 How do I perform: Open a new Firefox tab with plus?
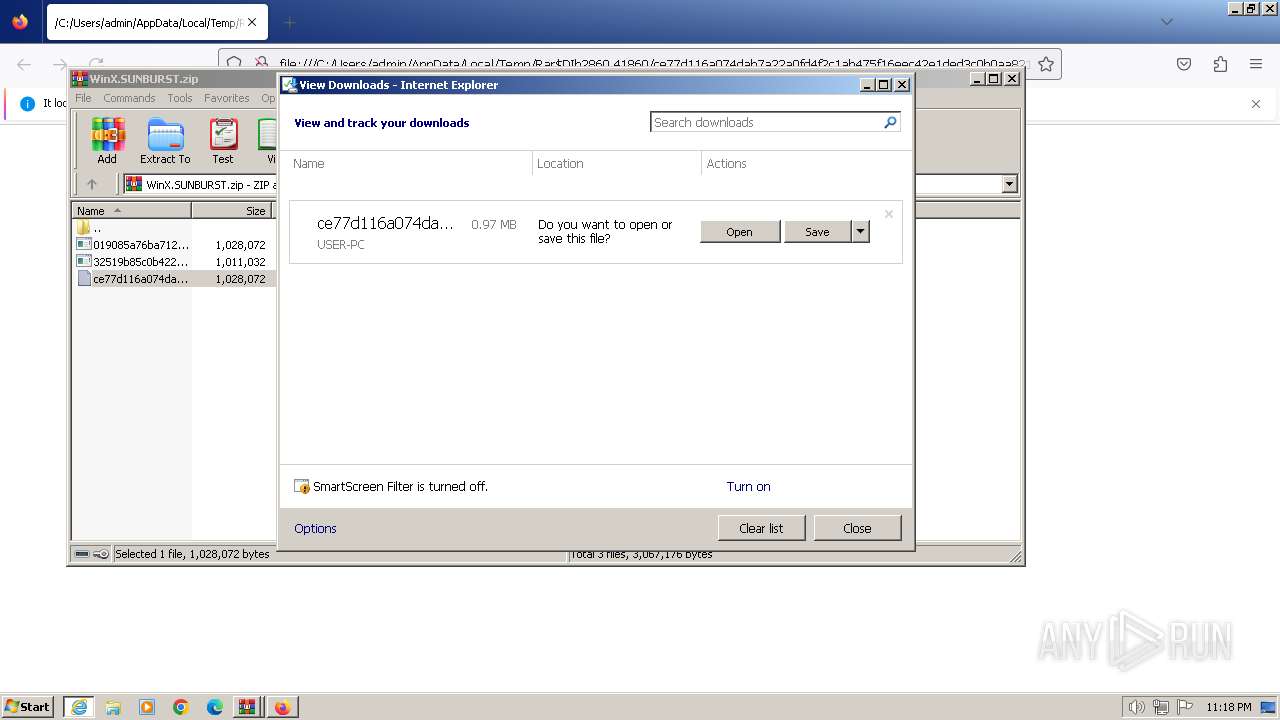click(289, 22)
